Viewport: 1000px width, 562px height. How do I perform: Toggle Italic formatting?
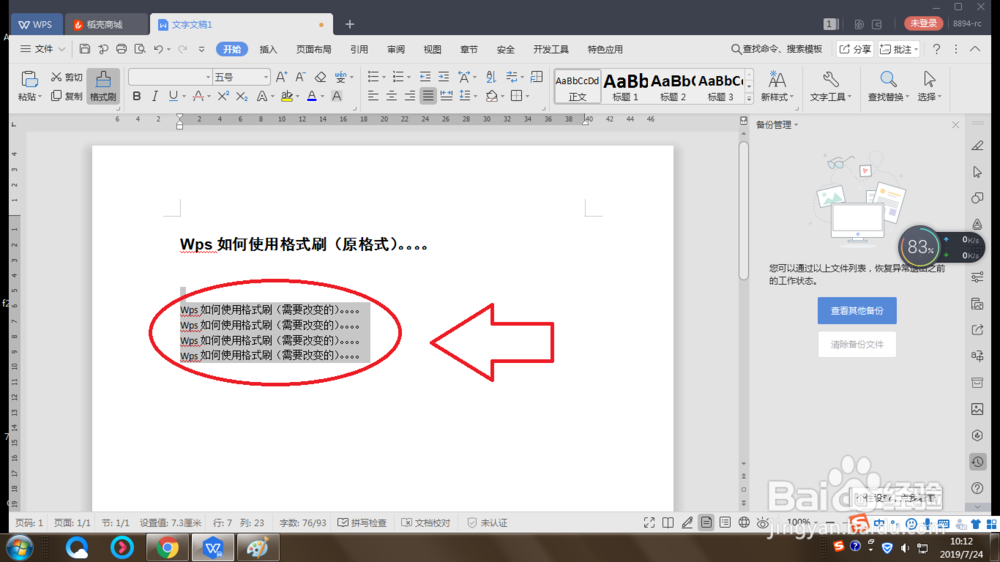pos(154,96)
